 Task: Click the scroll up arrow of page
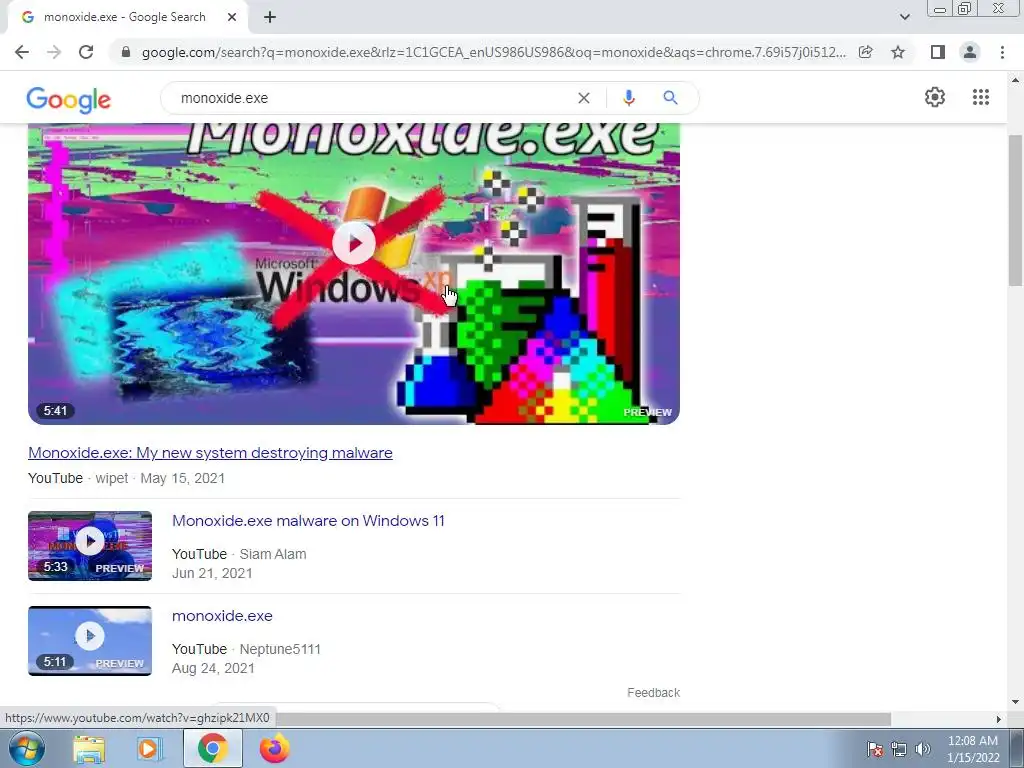coord(1015,80)
